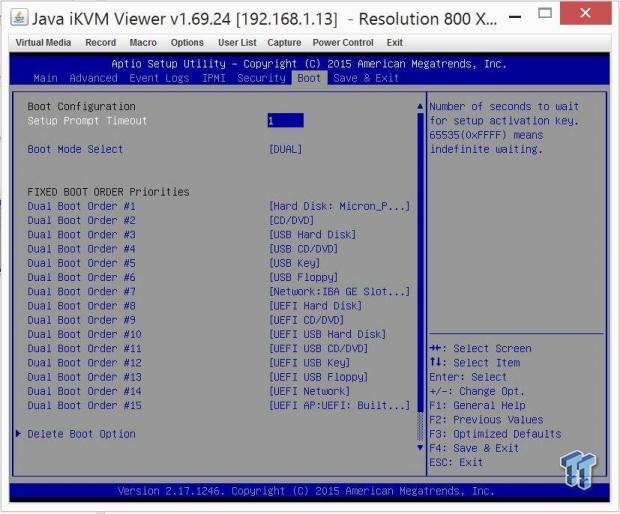Open the Macro menu
Viewport: 620px width, 514px height.
pos(143,43)
